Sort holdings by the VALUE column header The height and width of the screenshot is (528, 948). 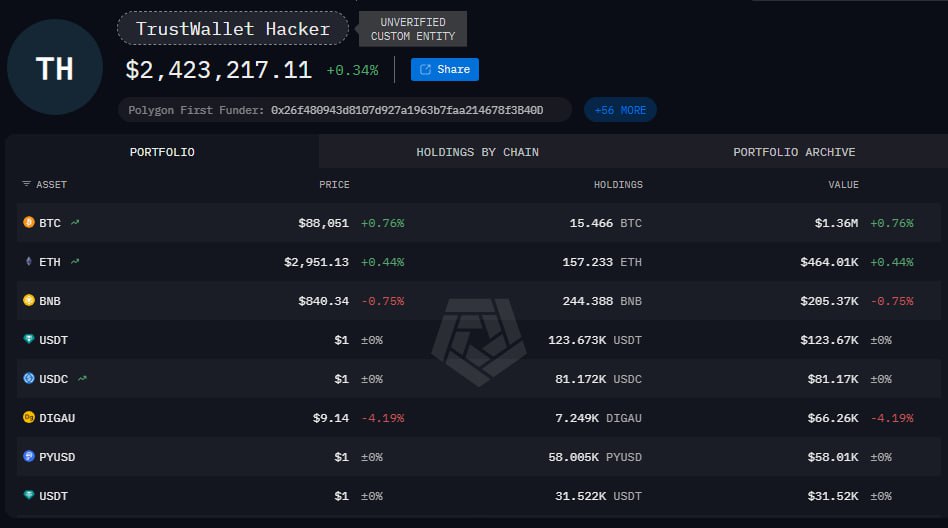pyautogui.click(x=843, y=185)
